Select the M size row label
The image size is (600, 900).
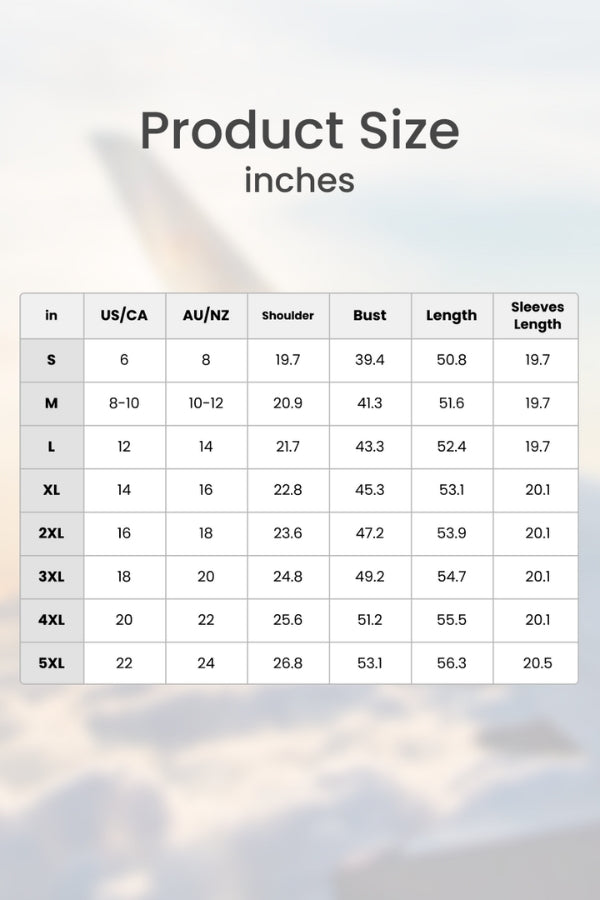pyautogui.click(x=51, y=403)
